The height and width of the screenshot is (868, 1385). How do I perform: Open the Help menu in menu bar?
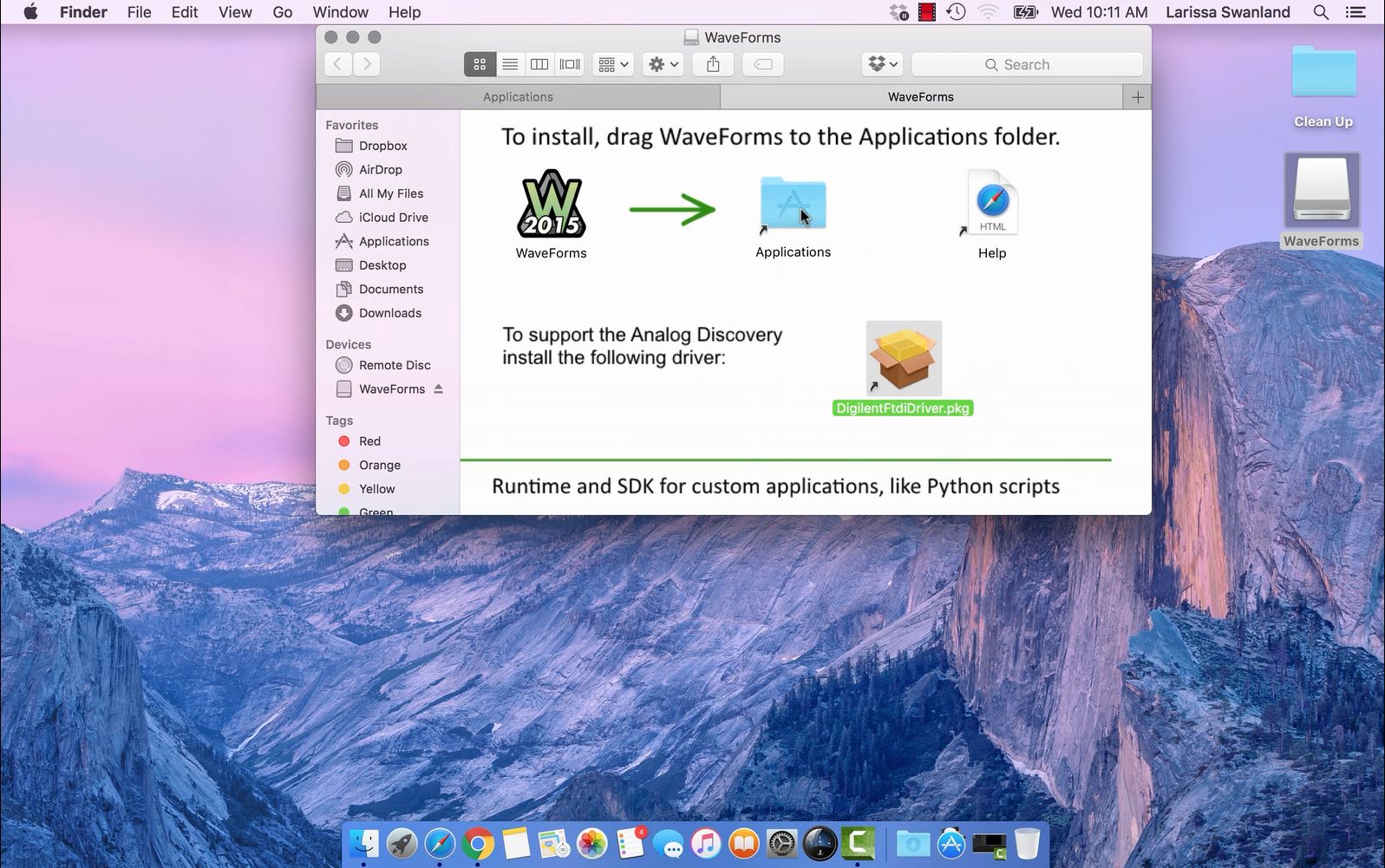coord(404,12)
